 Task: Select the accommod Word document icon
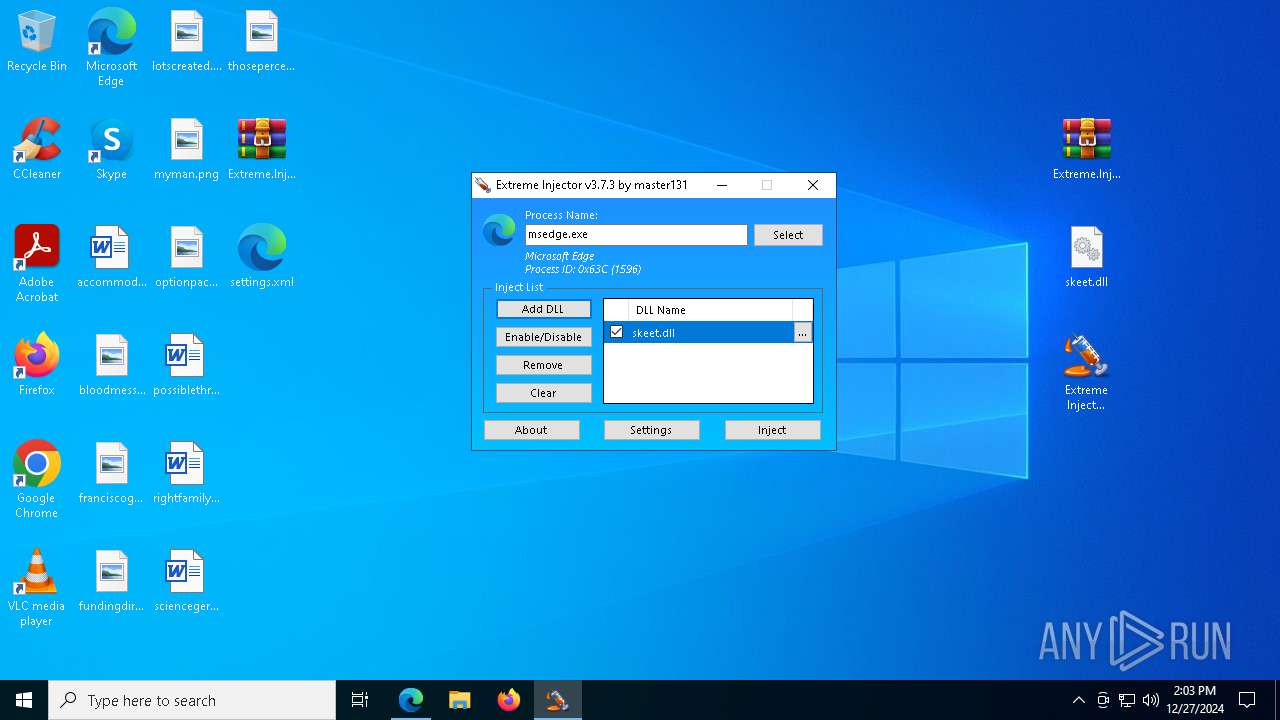coord(111,258)
